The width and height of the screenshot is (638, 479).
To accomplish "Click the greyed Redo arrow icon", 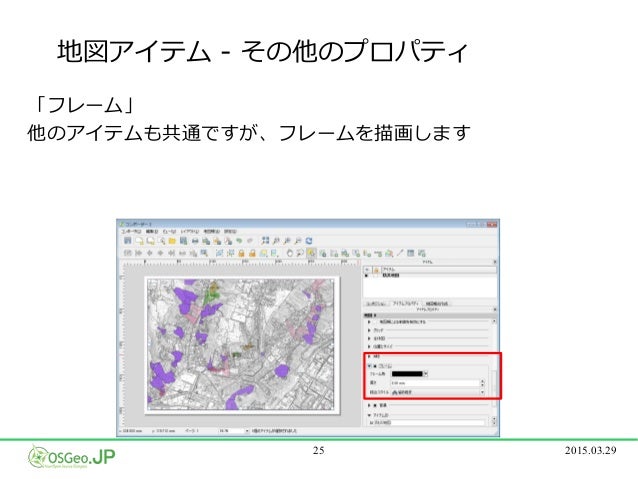I will 250,241.
